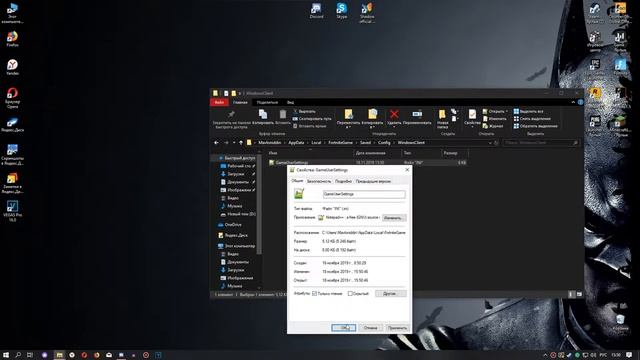Image resolution: width=640 pixels, height=360 pixels.
Task: Open the VEGAS Pro desktop shortcut
Action: point(12,211)
